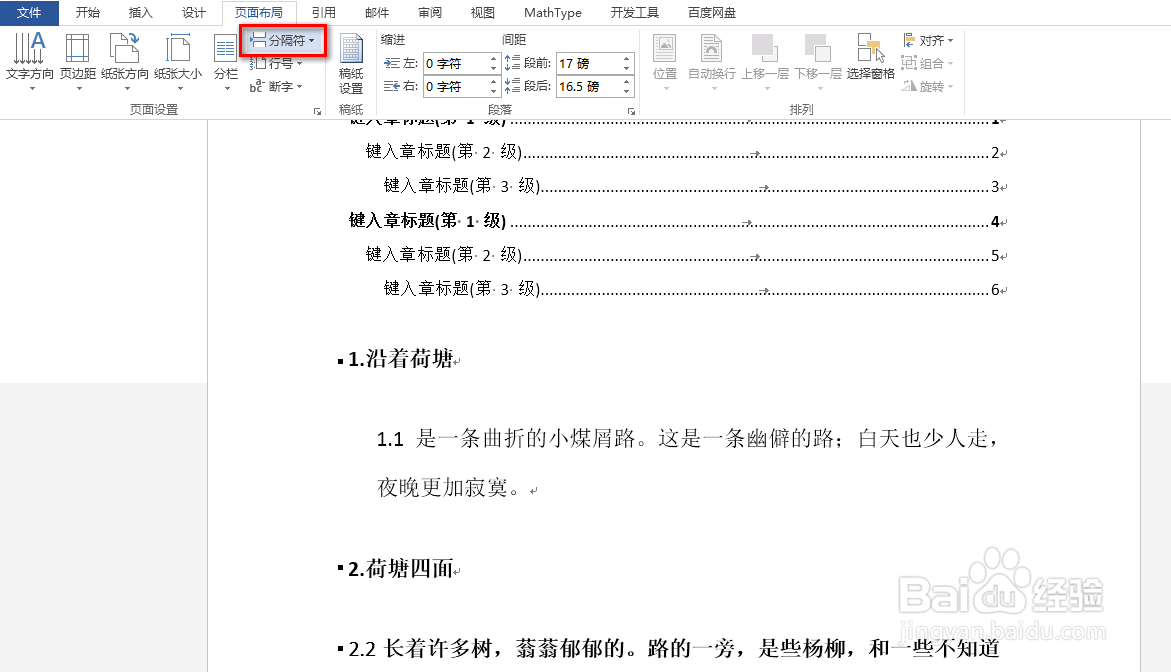Image resolution: width=1171 pixels, height=672 pixels.
Task: Switch to the 插入 Insert tab
Action: (140, 13)
